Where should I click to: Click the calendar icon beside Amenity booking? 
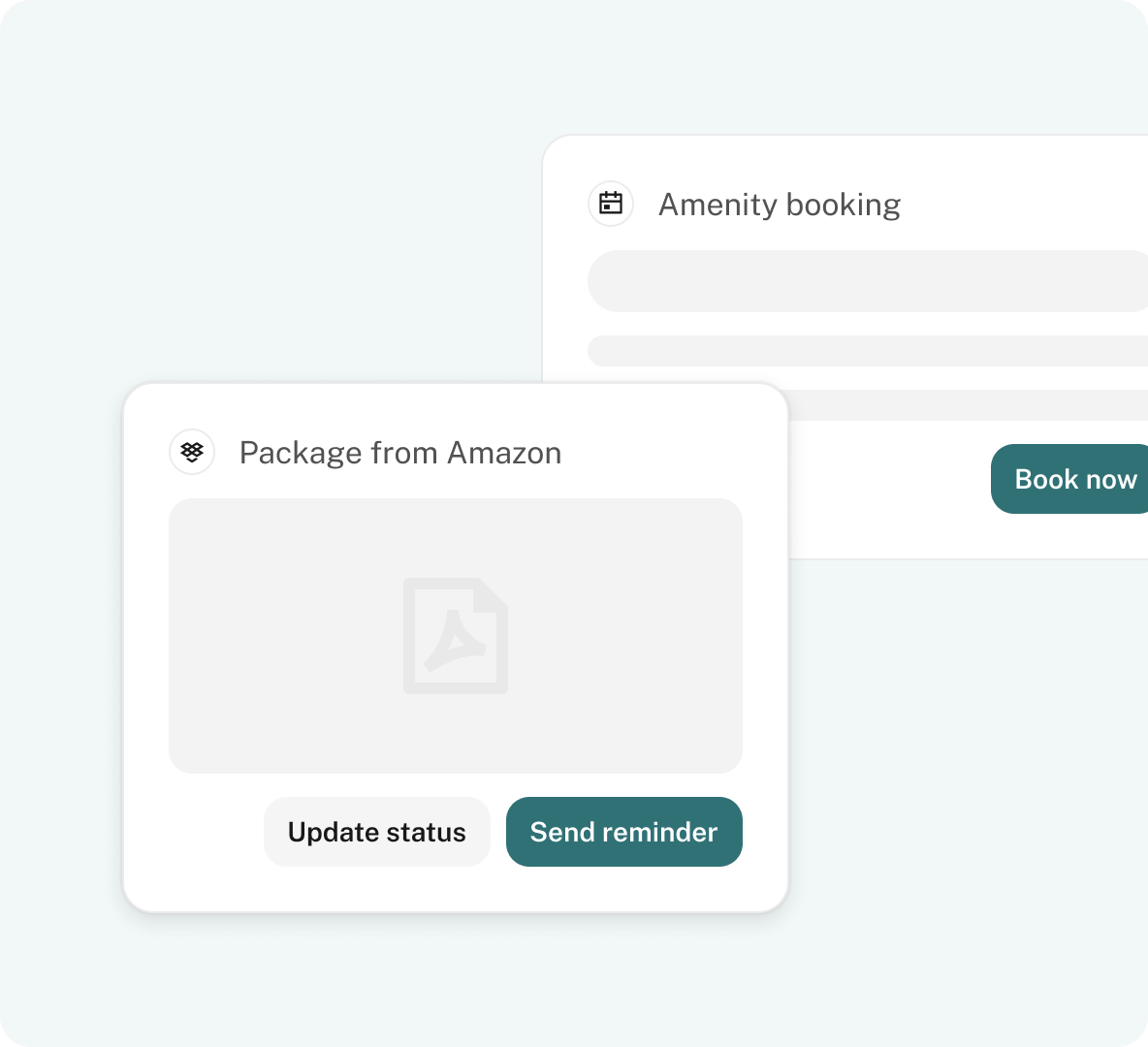pyautogui.click(x=611, y=204)
